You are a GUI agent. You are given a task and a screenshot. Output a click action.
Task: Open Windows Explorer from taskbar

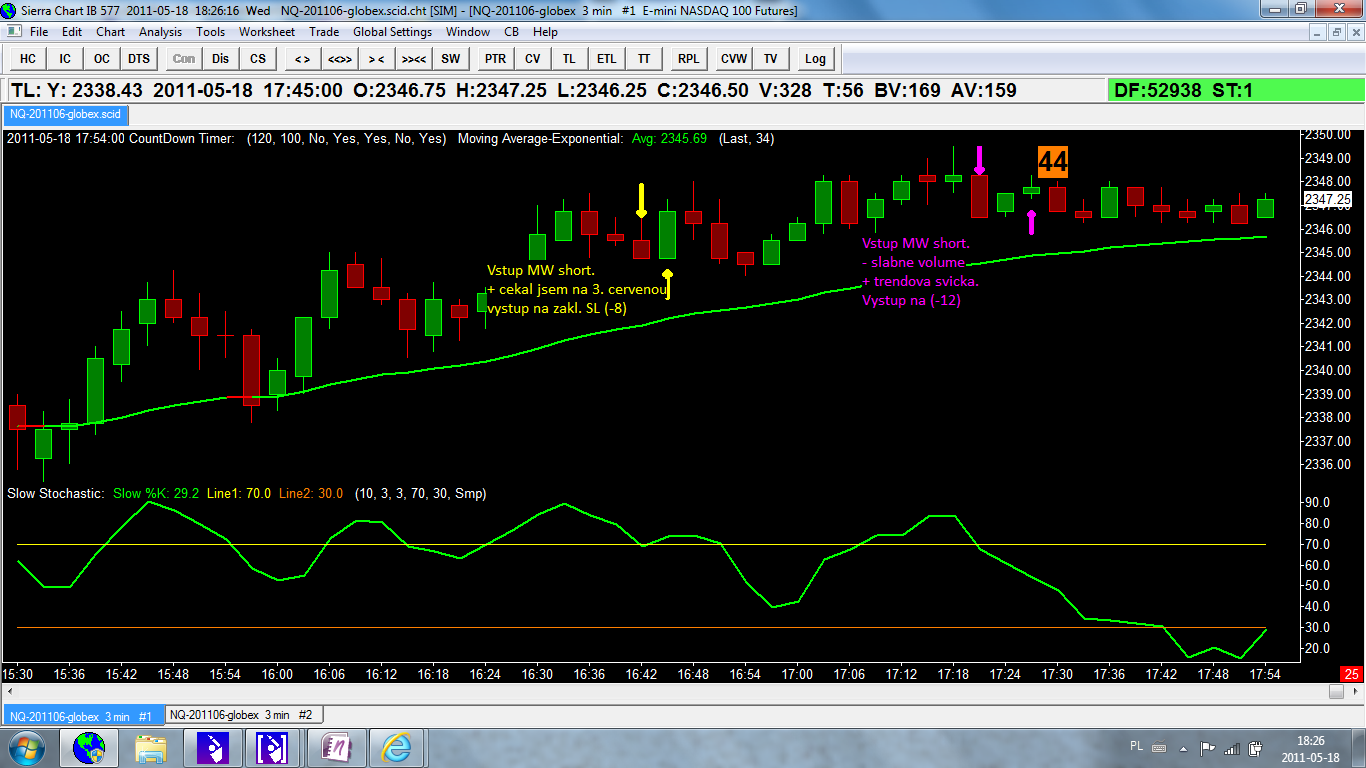click(x=151, y=747)
